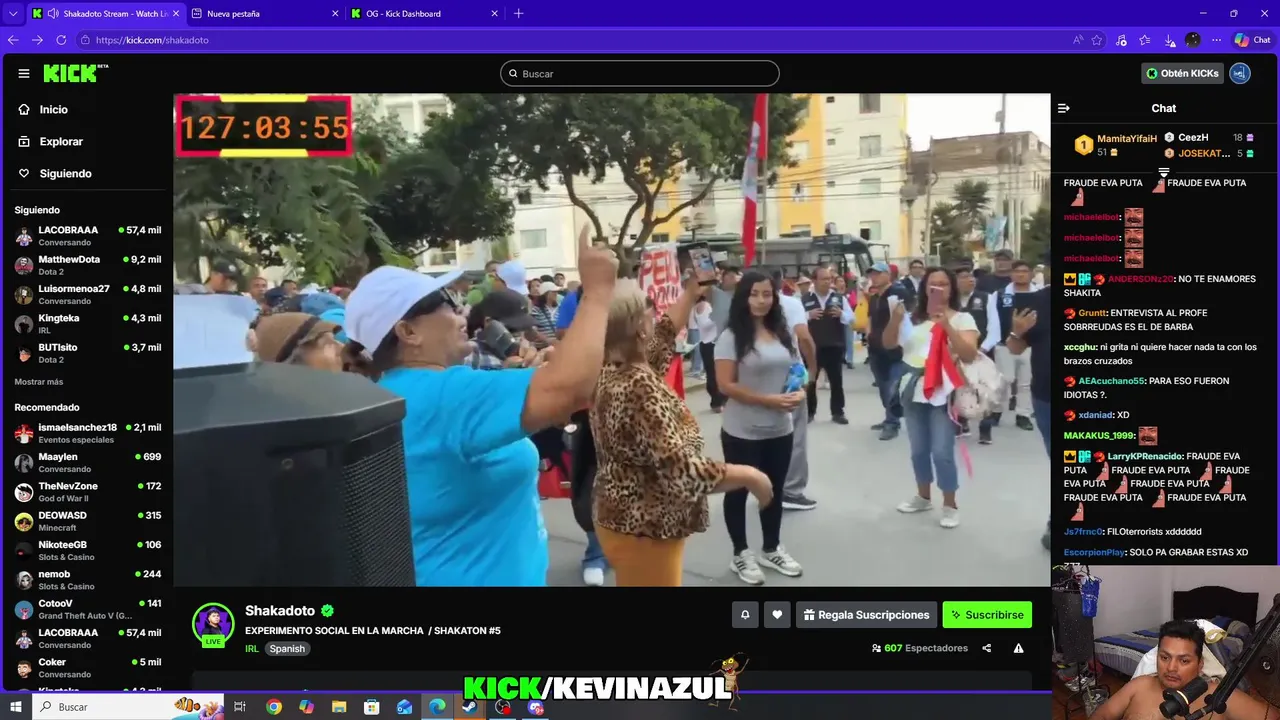
Task: Switch to Nueva pestaña tab
Action: pos(263,13)
